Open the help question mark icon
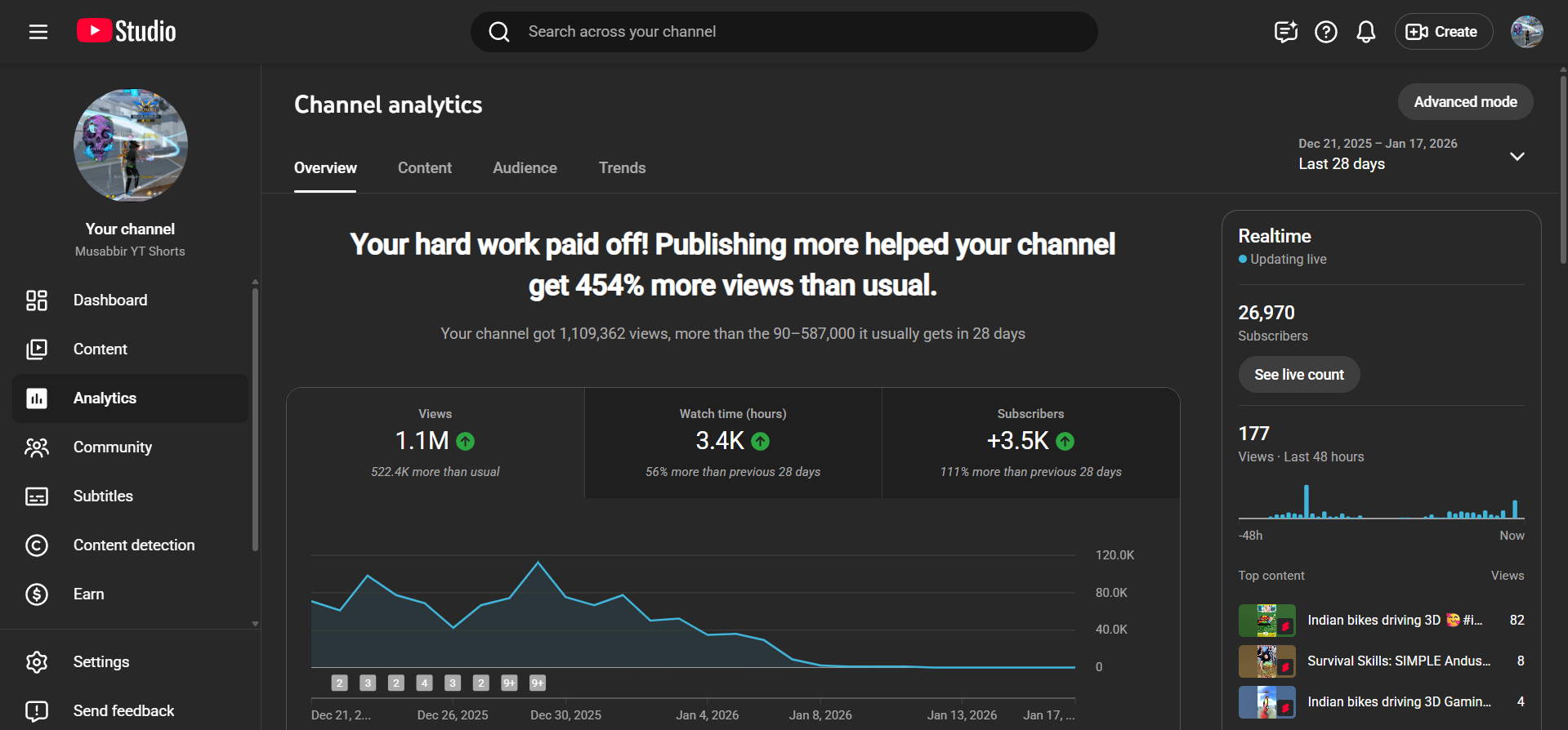The width and height of the screenshot is (1568, 730). tap(1325, 32)
